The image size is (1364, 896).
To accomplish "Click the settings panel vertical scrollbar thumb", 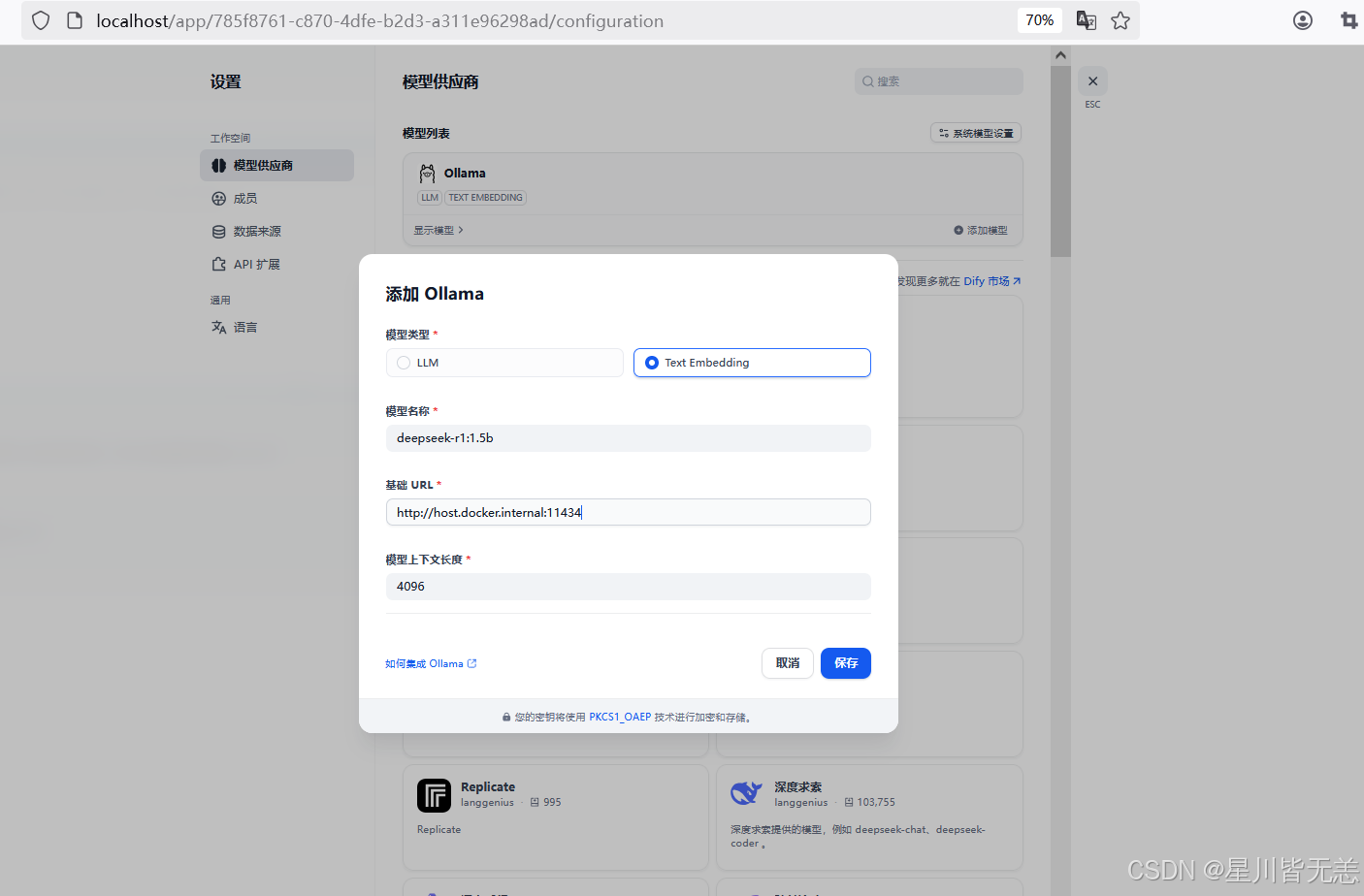I will tap(1060, 161).
